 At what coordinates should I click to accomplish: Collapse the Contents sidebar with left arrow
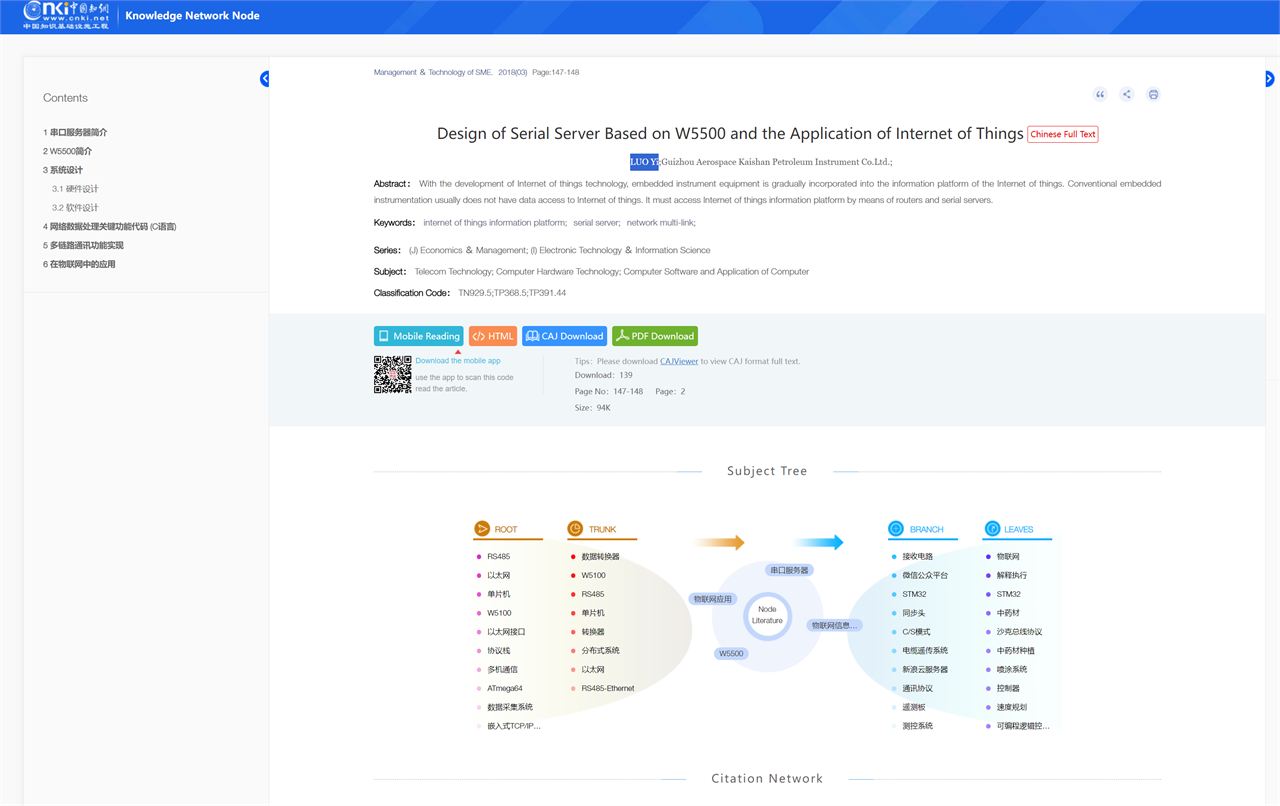265,79
